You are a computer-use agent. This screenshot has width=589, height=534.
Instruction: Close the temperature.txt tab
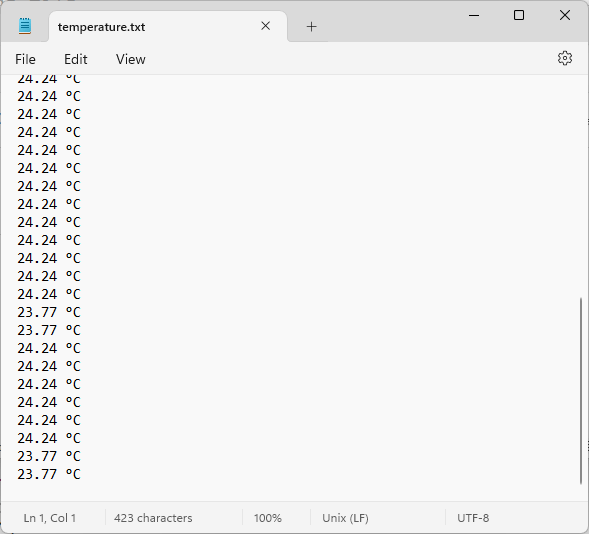pos(266,26)
